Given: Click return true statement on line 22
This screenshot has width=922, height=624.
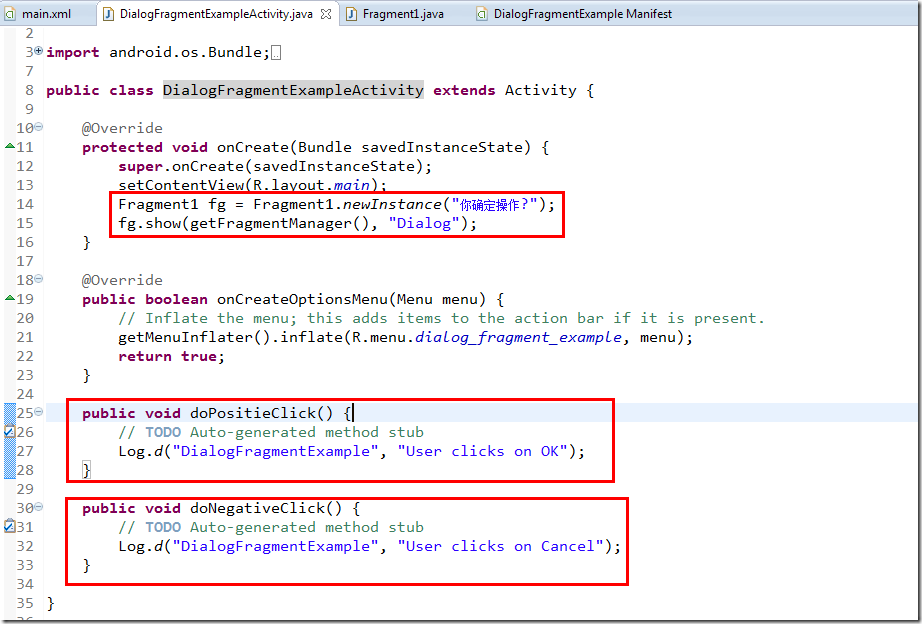Looking at the screenshot, I should tap(171, 356).
